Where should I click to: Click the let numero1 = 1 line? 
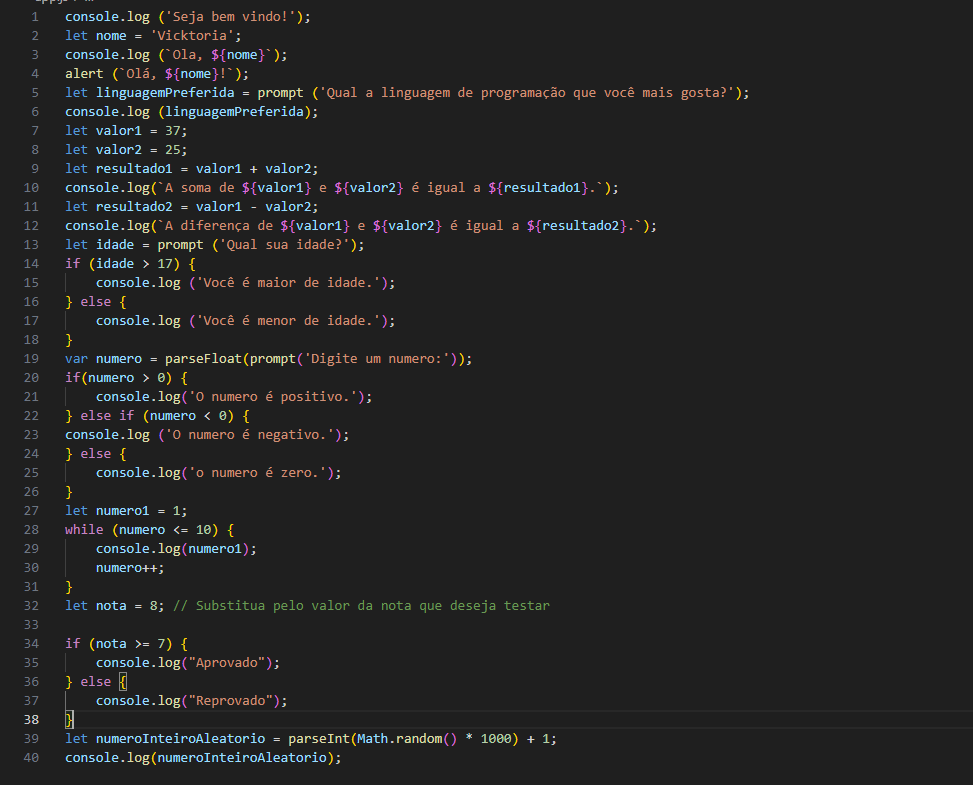126,511
